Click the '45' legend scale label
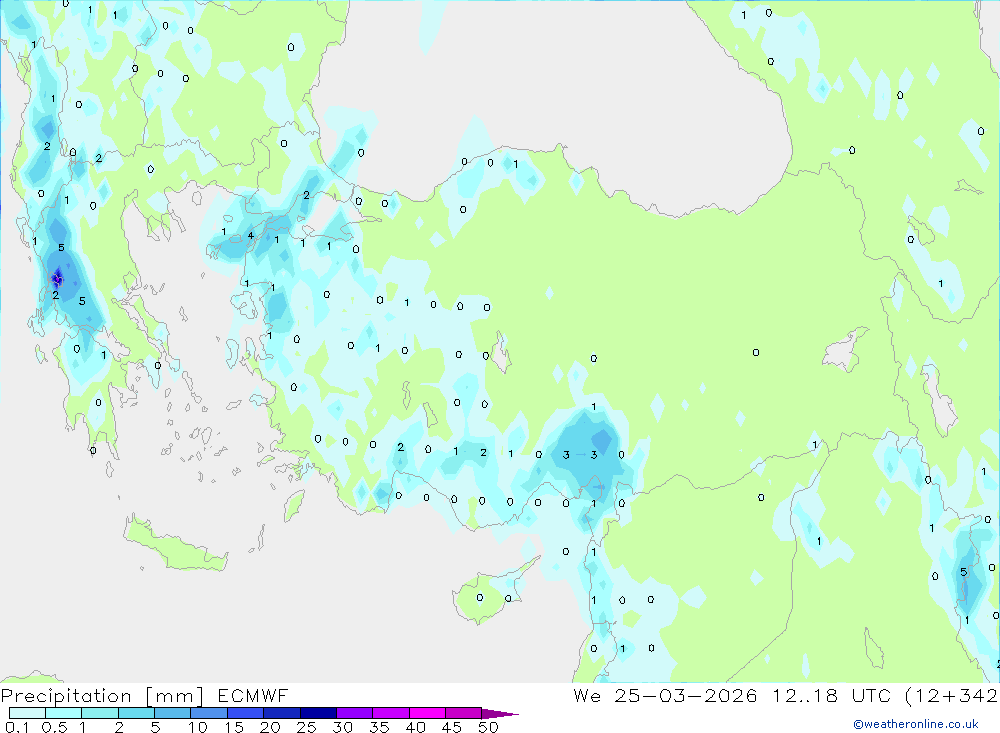This screenshot has height=733, width=1000. pyautogui.click(x=452, y=727)
